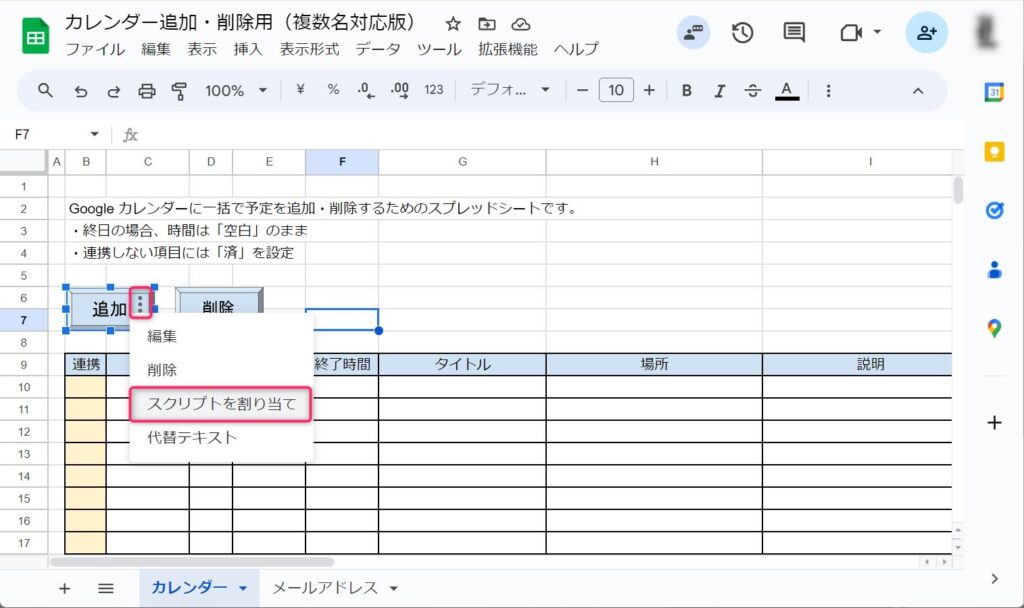Viewport: 1024px width, 608px height.
Task: Open the zoom 100% dropdown
Action: tap(236, 91)
